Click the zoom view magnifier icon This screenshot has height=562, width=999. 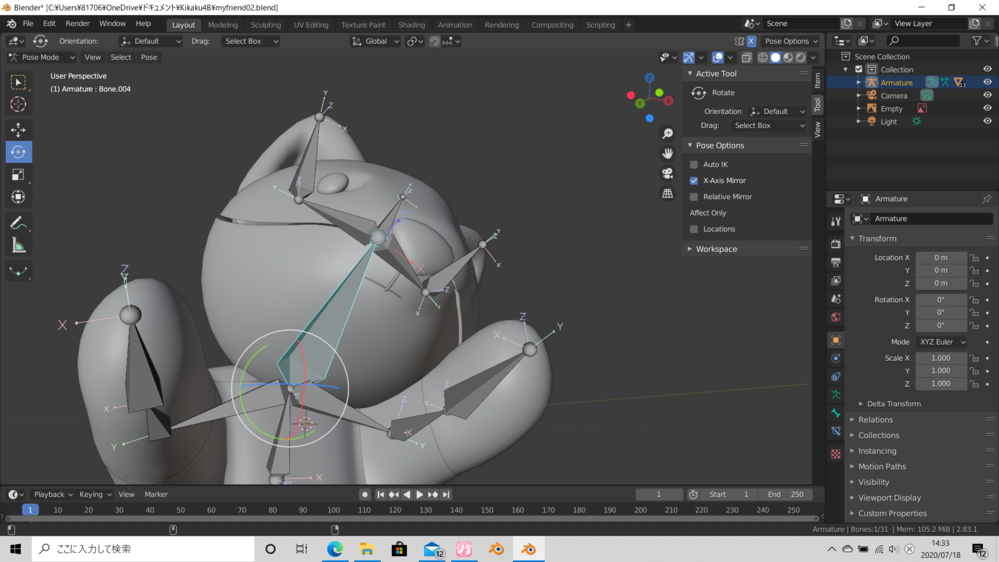(667, 134)
